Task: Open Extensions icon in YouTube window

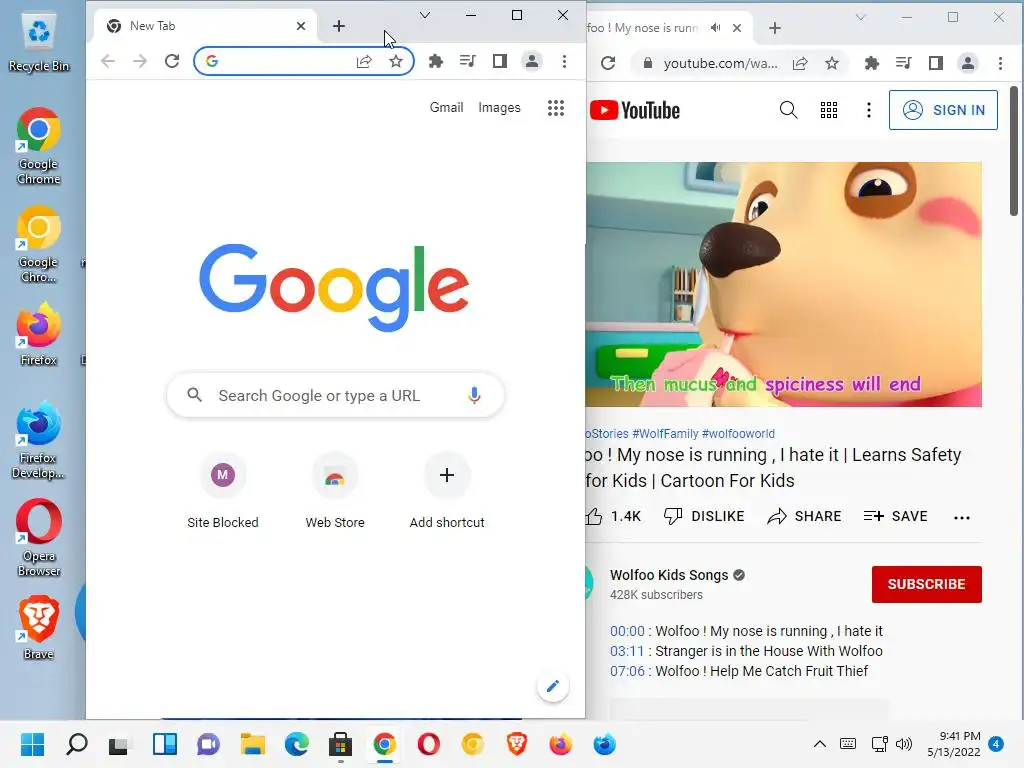Action: (x=871, y=63)
